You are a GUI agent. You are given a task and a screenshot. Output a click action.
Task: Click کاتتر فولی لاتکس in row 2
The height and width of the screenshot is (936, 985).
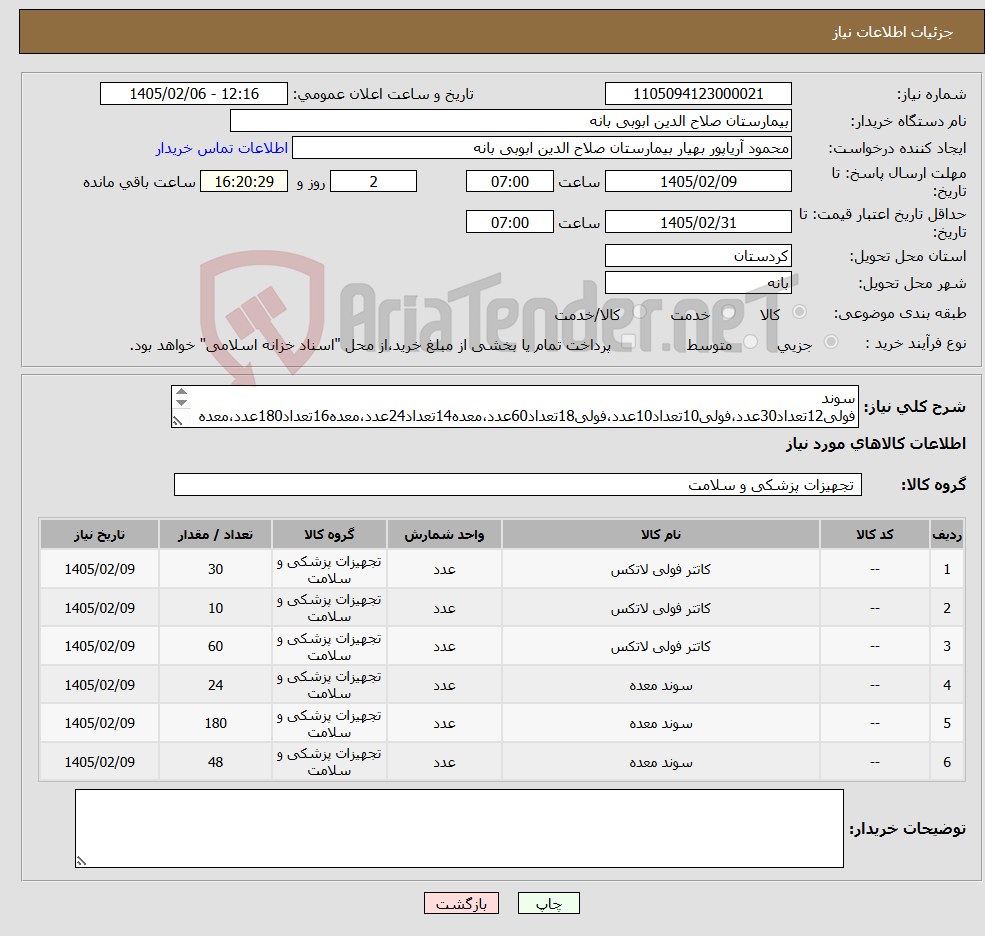pos(660,608)
